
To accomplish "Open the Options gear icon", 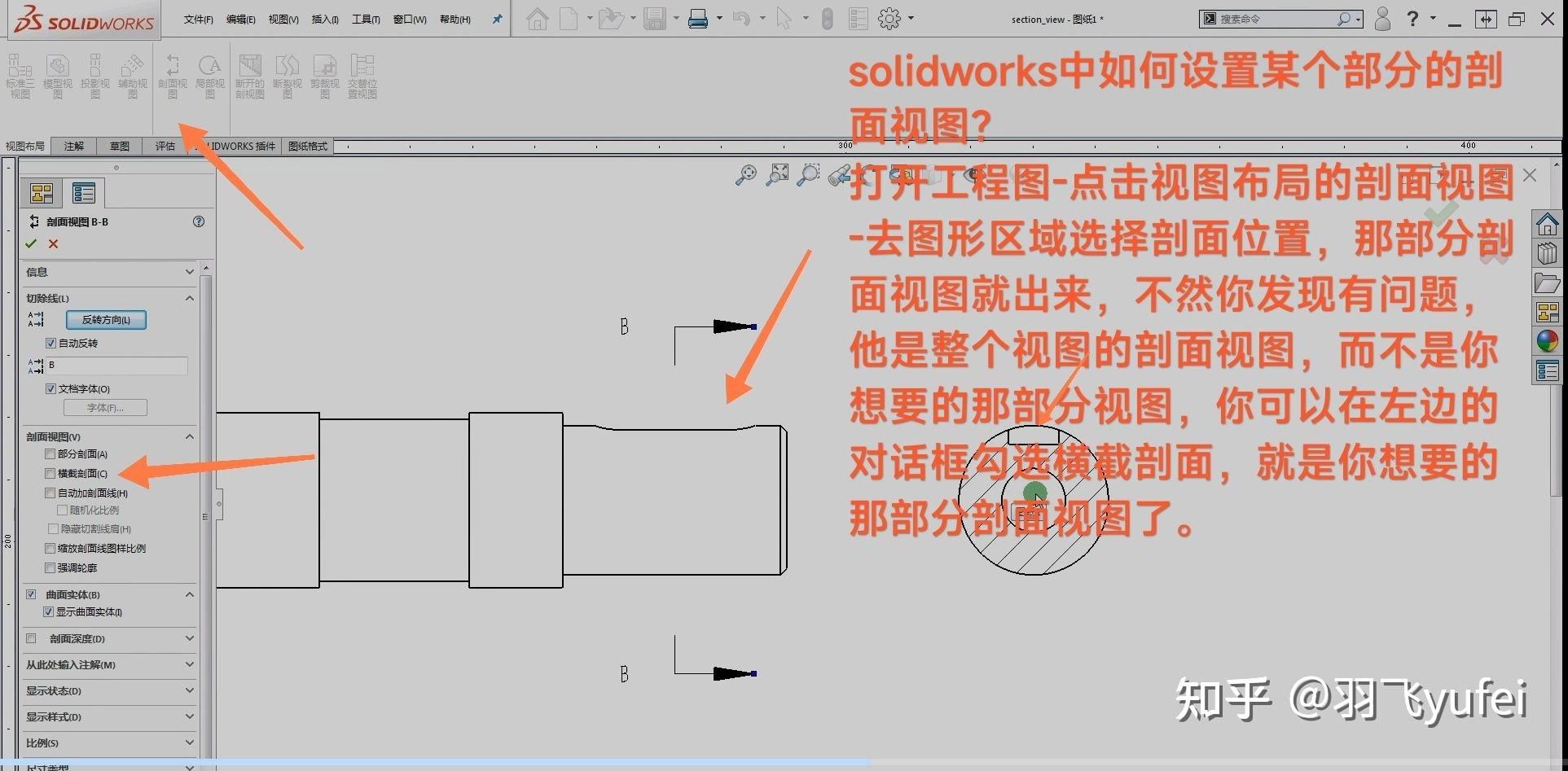I will click(x=889, y=18).
